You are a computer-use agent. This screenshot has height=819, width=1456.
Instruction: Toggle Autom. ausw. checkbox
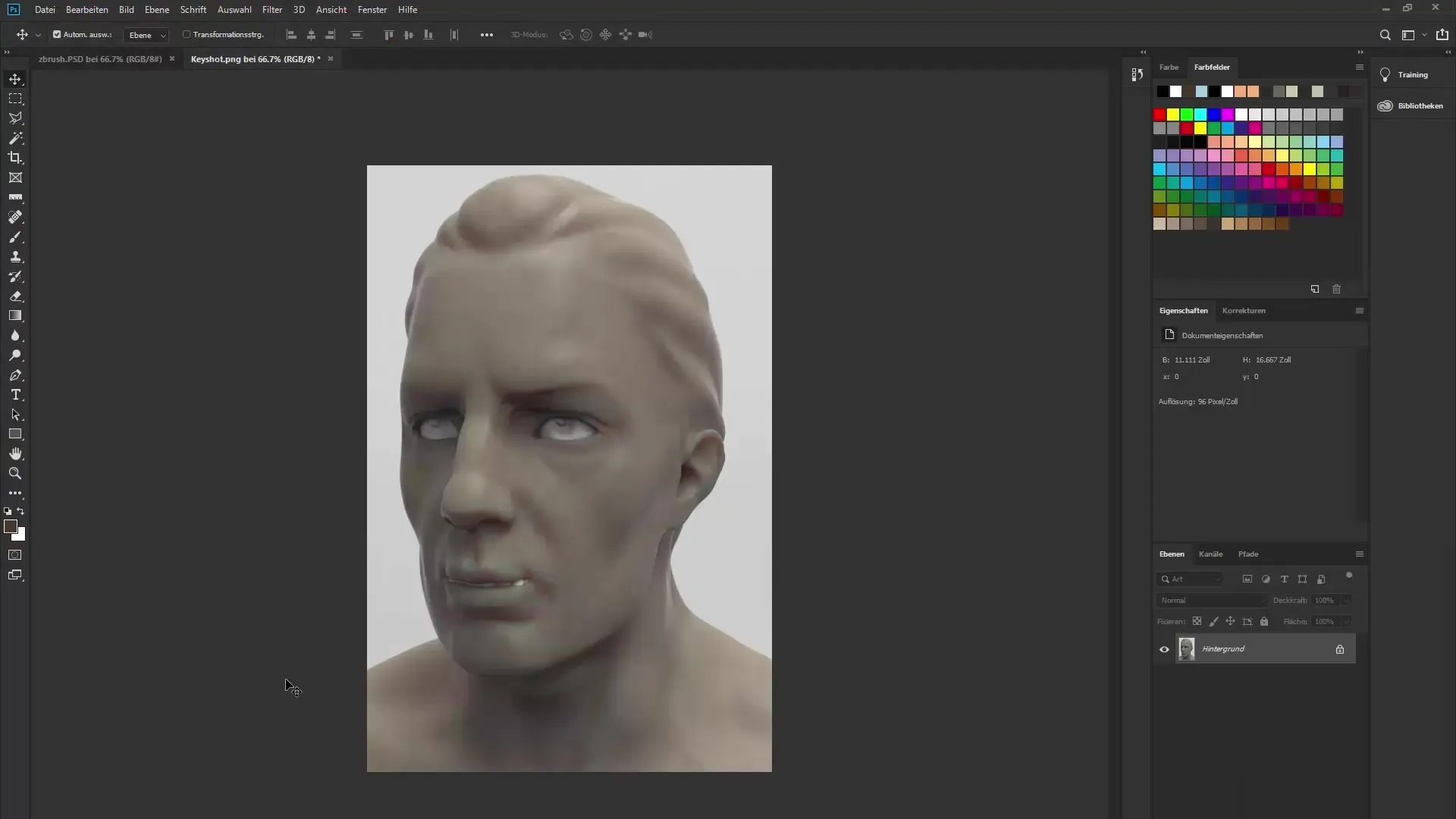[x=57, y=34]
